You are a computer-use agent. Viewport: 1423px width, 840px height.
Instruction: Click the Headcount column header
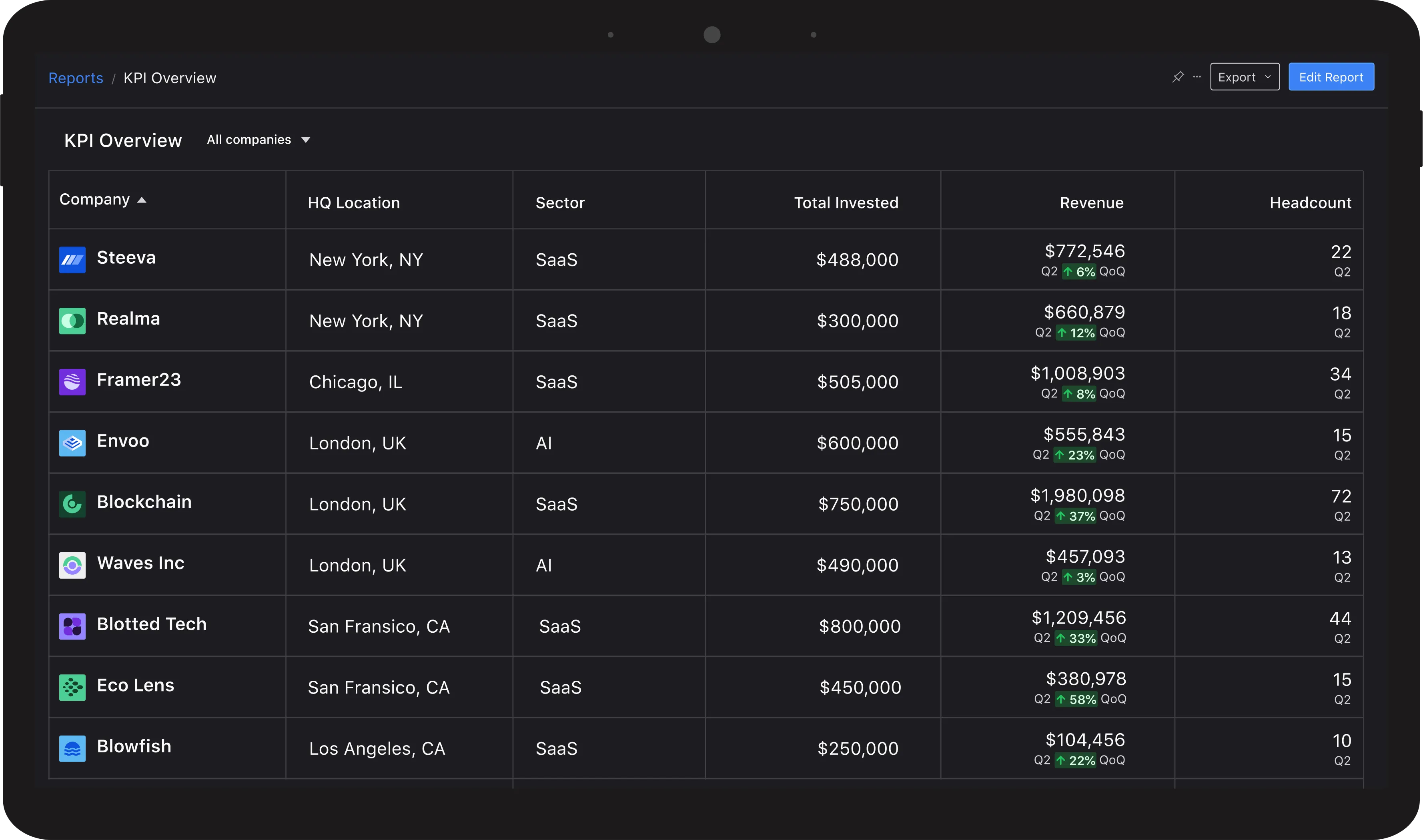[1310, 202]
